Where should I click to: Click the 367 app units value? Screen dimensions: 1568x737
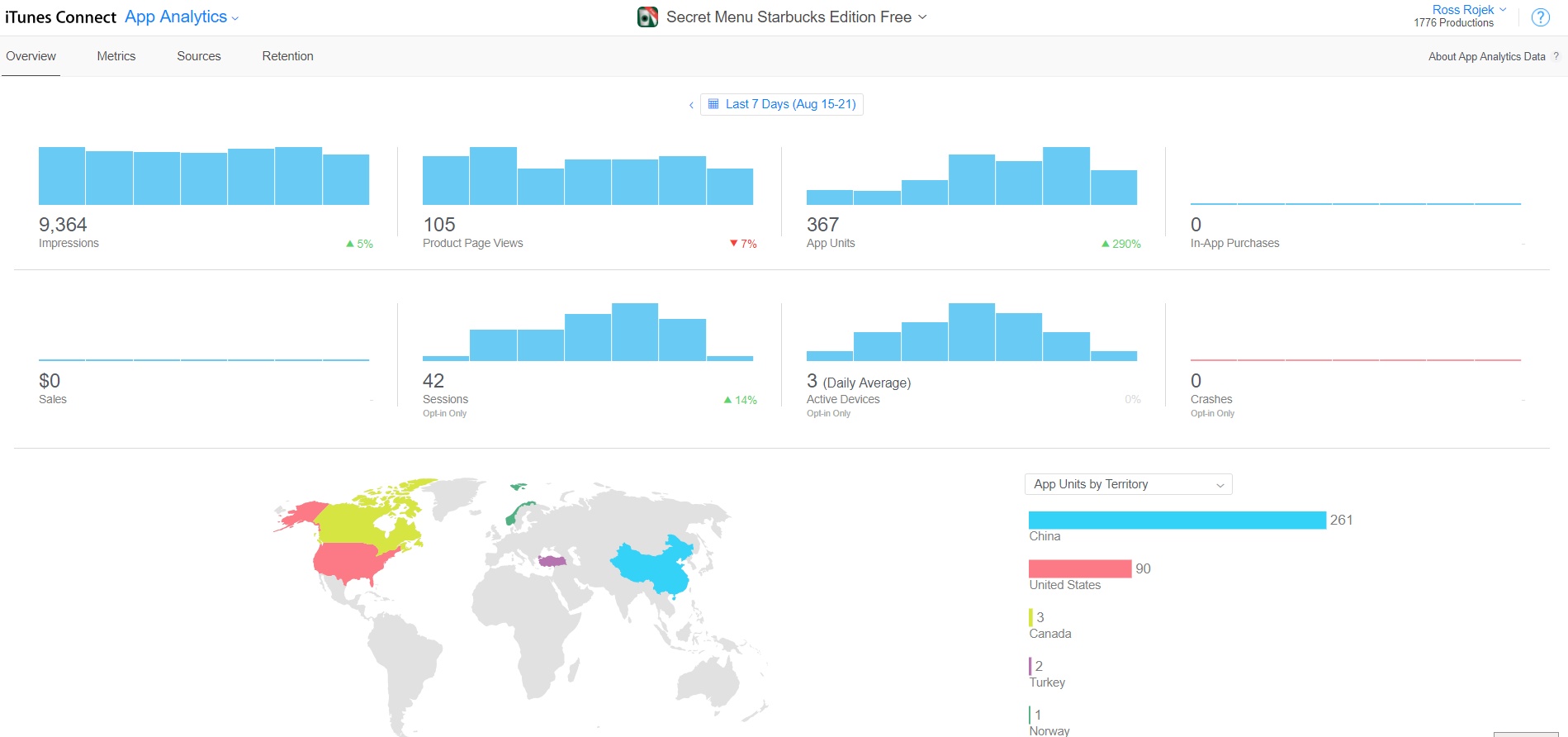pos(822,225)
